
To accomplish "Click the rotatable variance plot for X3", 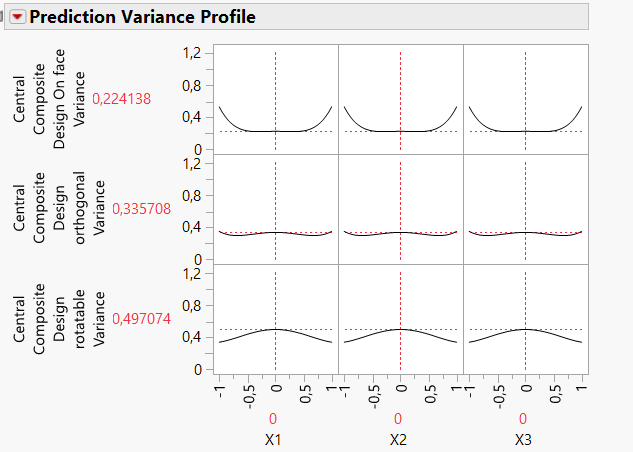I will [526, 320].
